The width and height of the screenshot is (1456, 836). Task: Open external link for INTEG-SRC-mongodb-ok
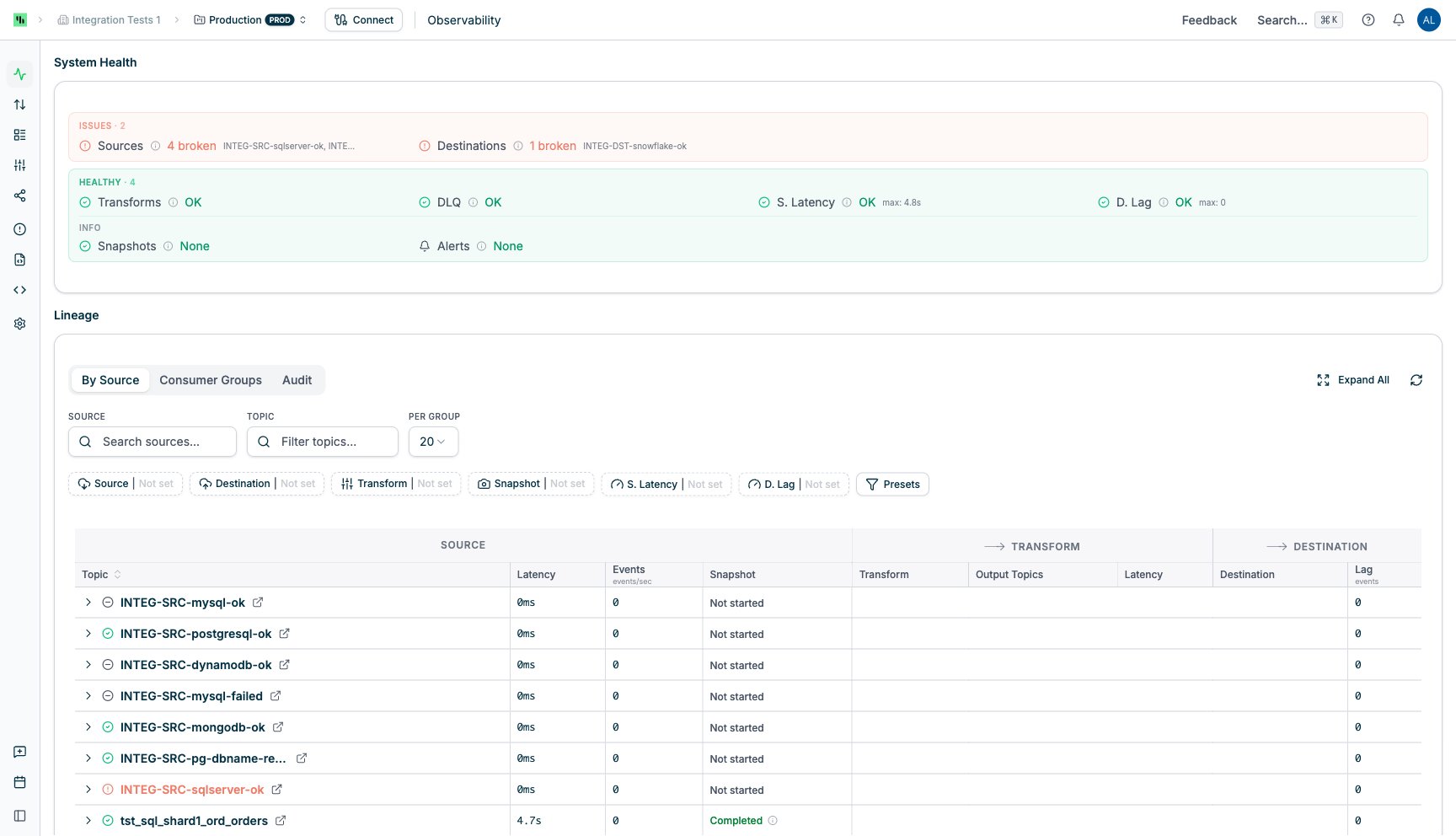click(278, 727)
